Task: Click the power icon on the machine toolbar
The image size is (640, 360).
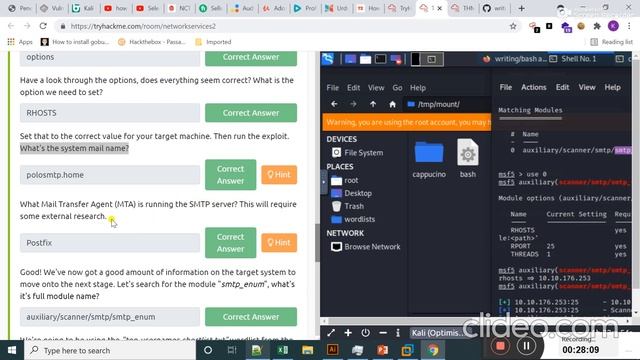Action: click(365, 333)
